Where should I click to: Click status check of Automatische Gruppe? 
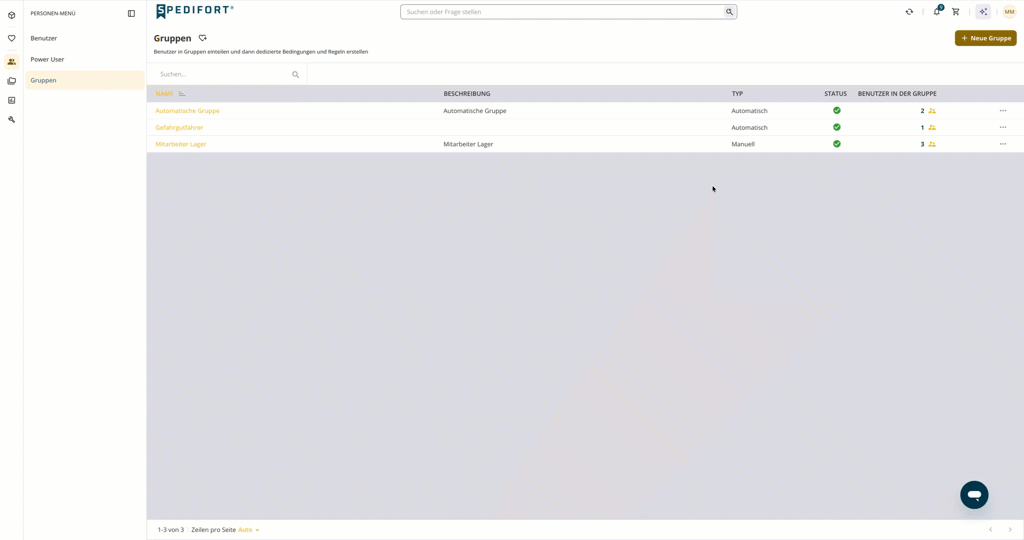coord(837,110)
